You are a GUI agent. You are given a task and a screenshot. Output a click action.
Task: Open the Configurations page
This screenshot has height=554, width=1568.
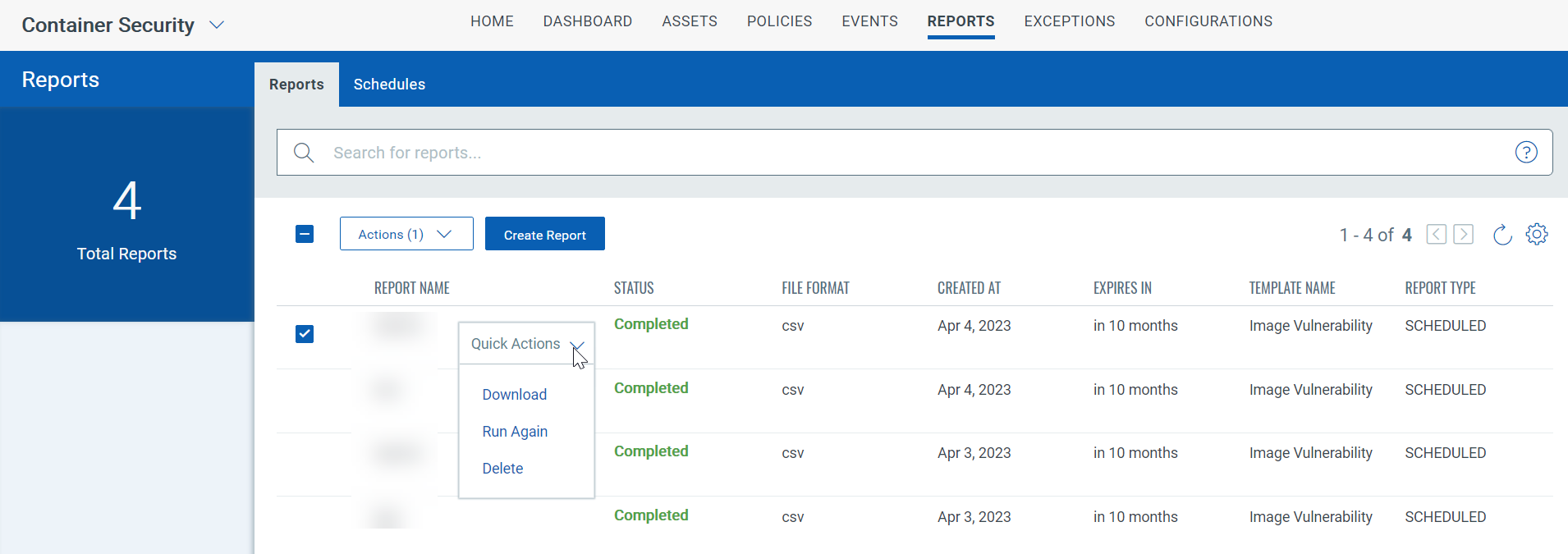pos(1208,21)
